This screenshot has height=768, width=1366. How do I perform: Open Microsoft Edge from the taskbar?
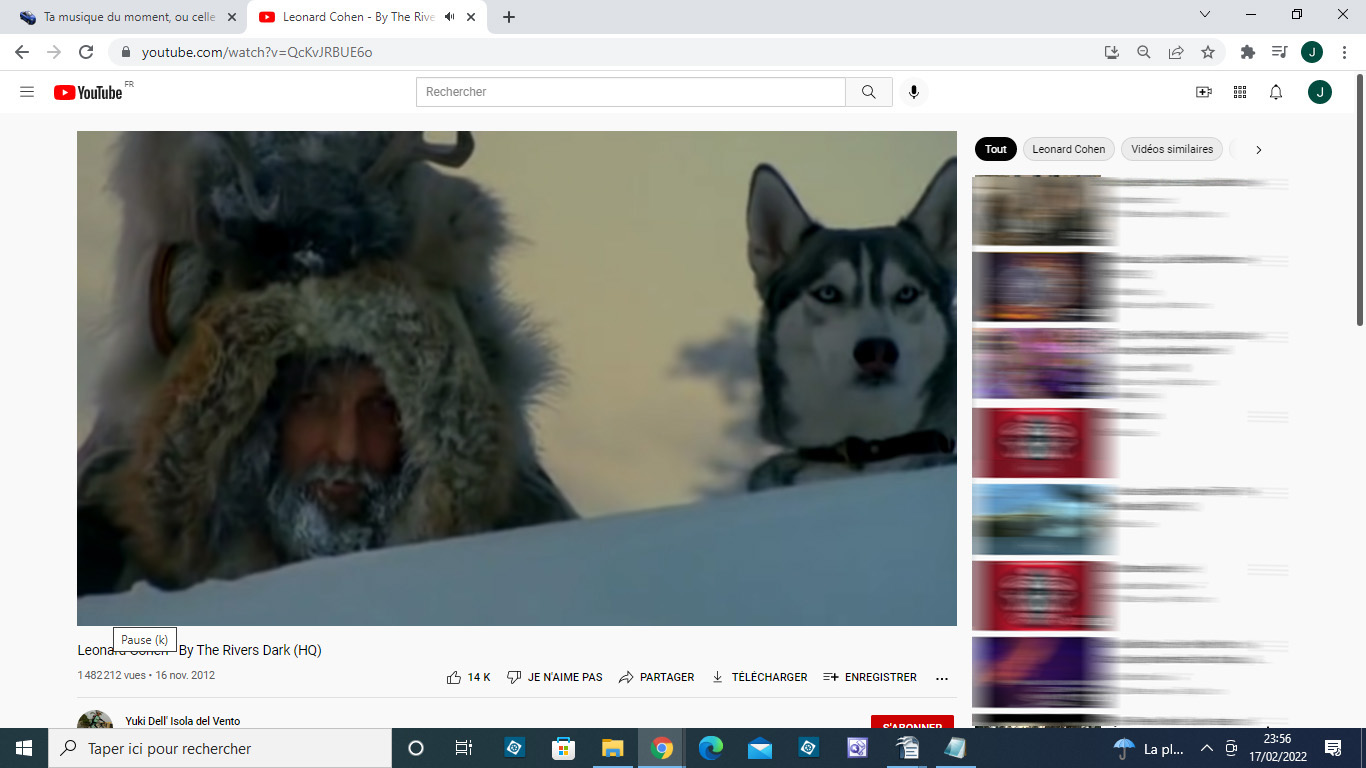pyautogui.click(x=710, y=748)
